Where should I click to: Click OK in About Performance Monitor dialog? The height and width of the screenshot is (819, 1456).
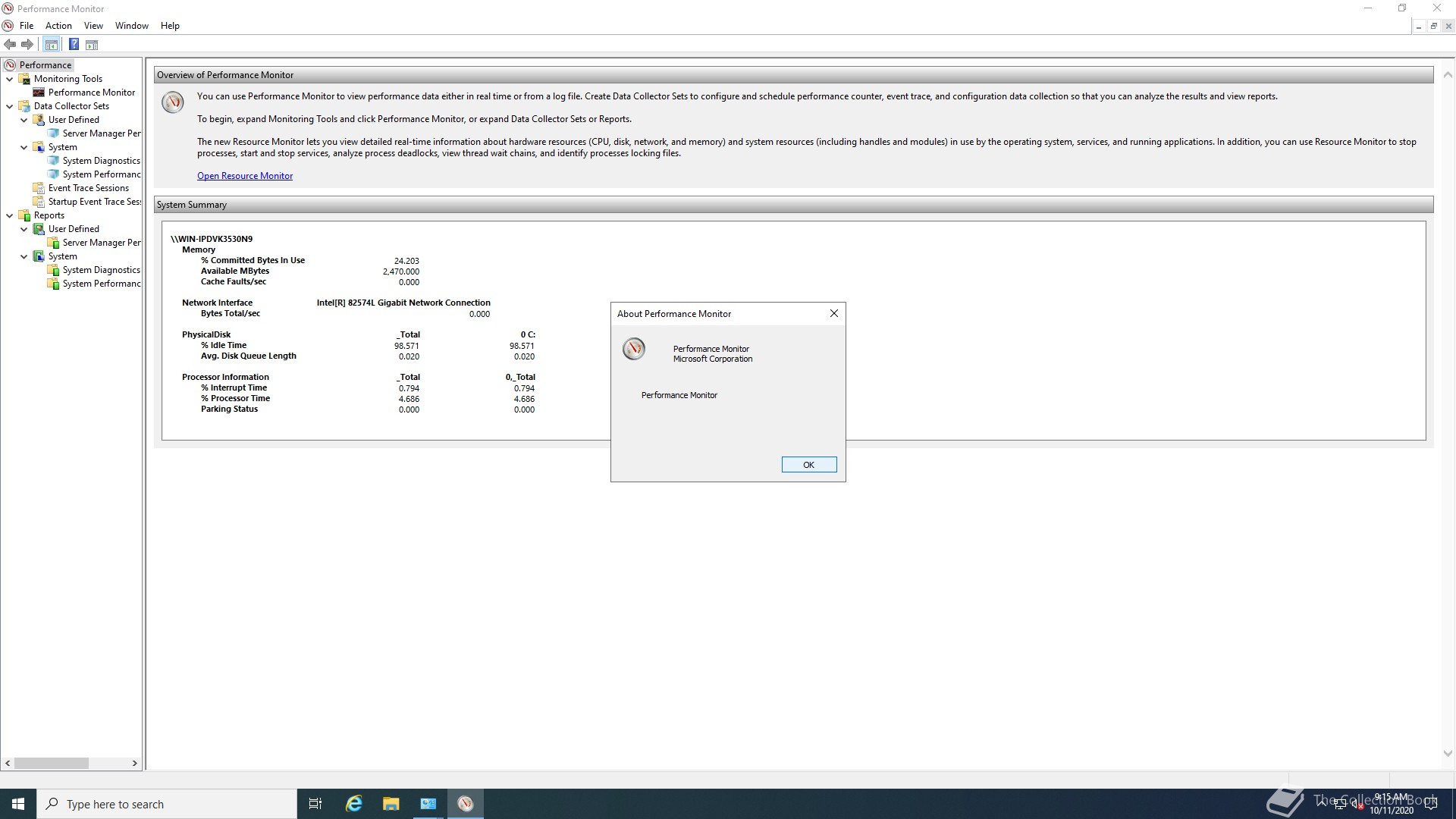809,465
